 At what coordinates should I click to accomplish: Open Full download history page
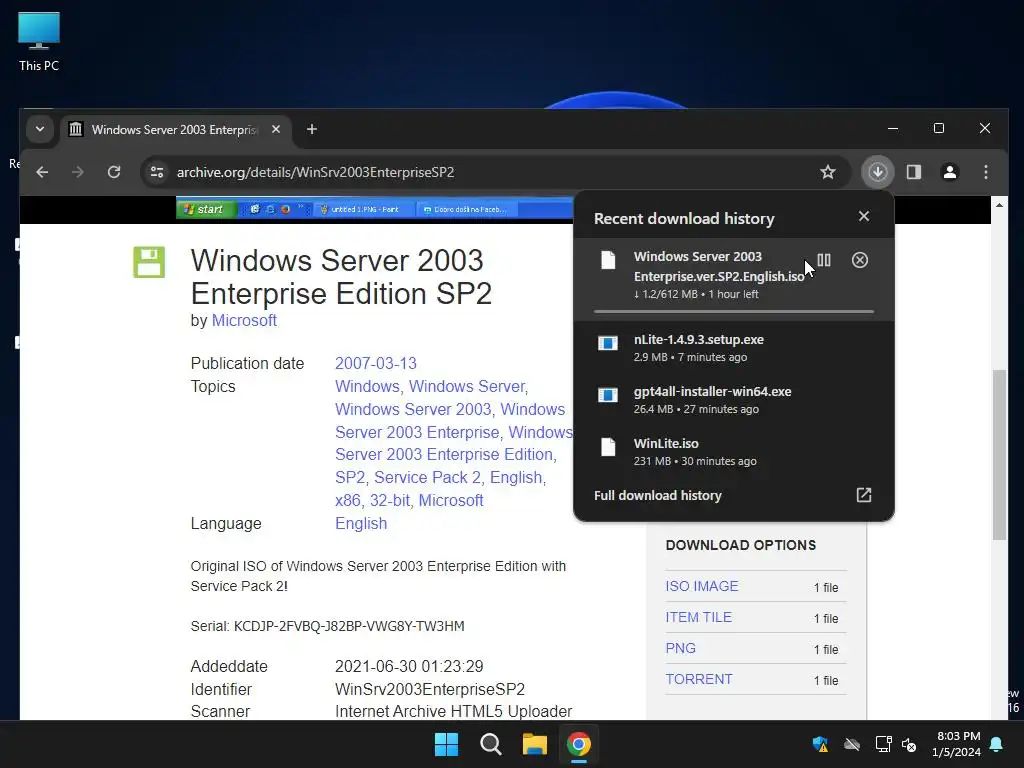pyautogui.click(x=658, y=496)
